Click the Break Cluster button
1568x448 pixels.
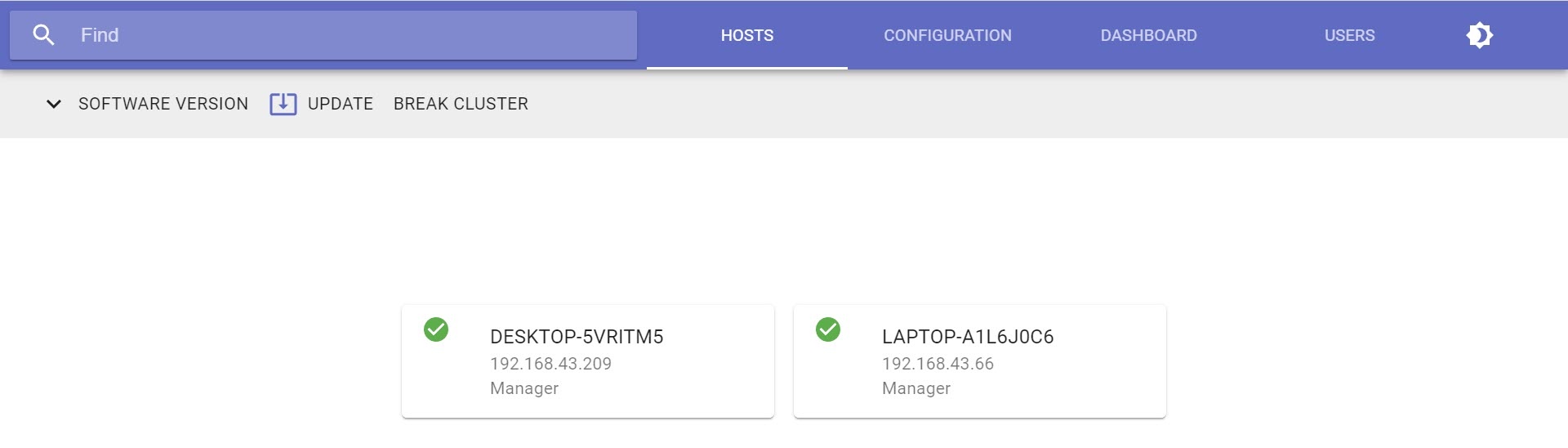coord(461,104)
